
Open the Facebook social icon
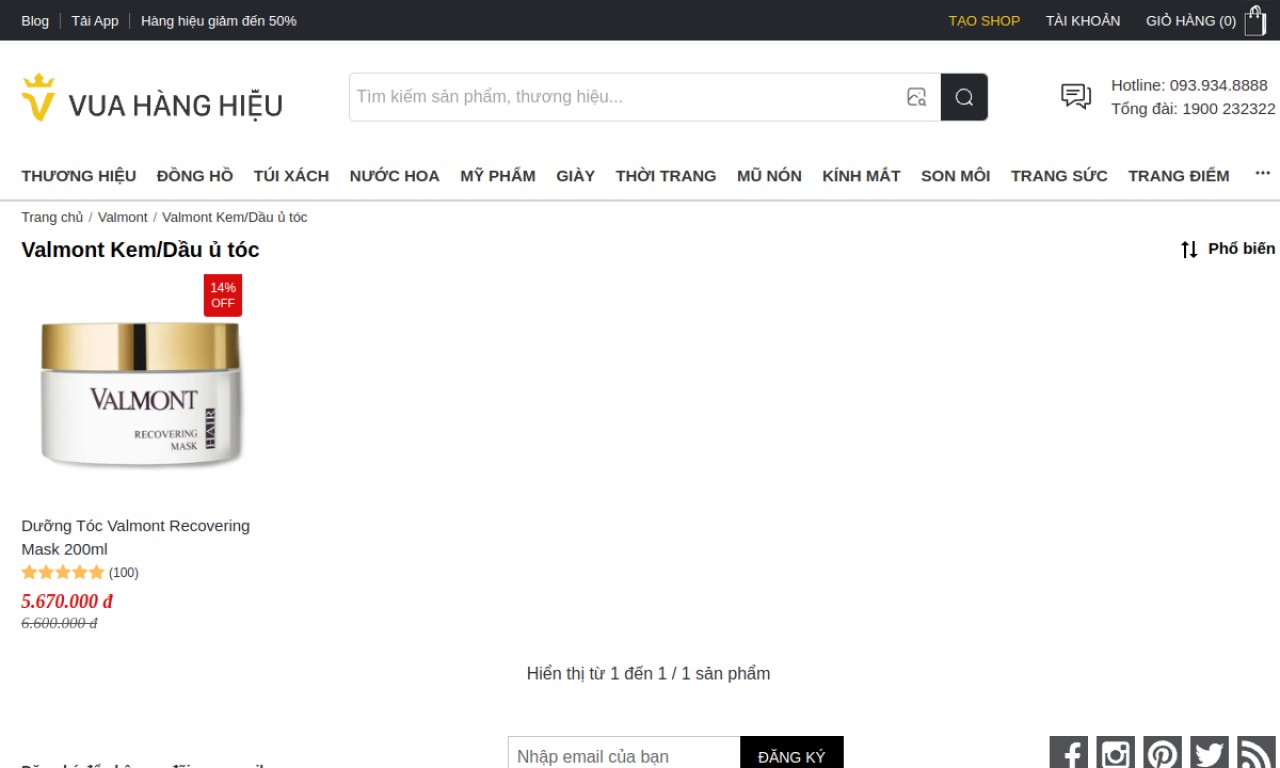click(x=1068, y=753)
